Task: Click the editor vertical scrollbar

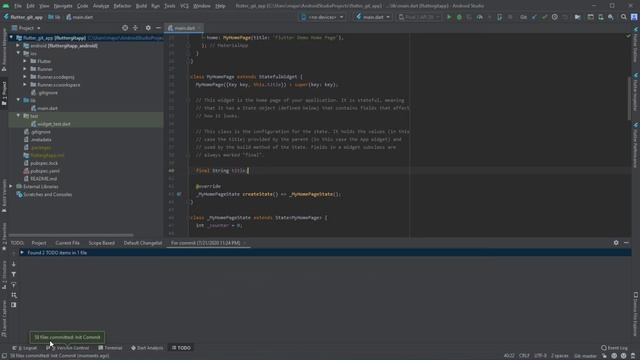Action: tap(629, 98)
